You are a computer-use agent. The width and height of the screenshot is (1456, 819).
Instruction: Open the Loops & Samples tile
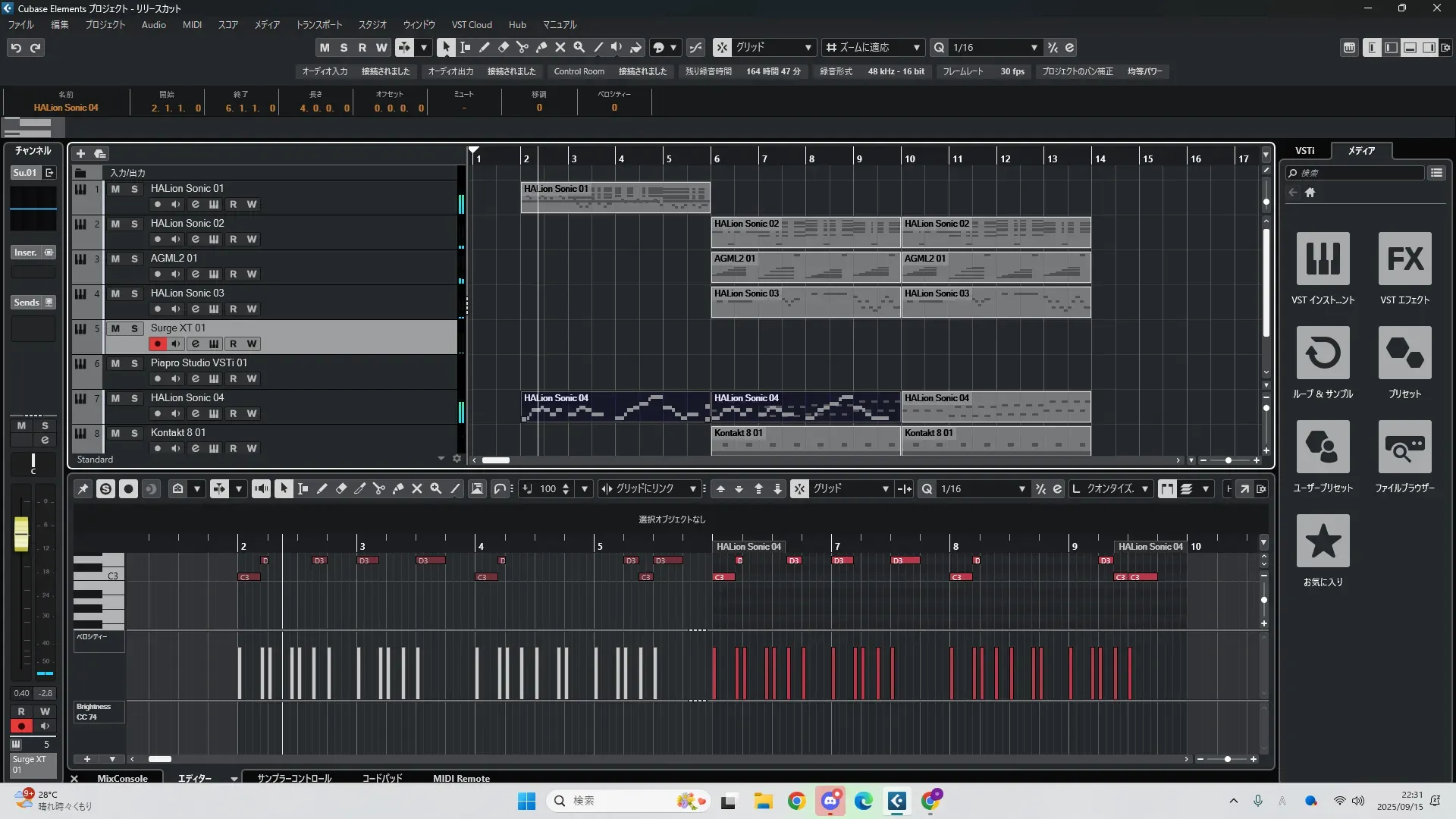[1323, 353]
